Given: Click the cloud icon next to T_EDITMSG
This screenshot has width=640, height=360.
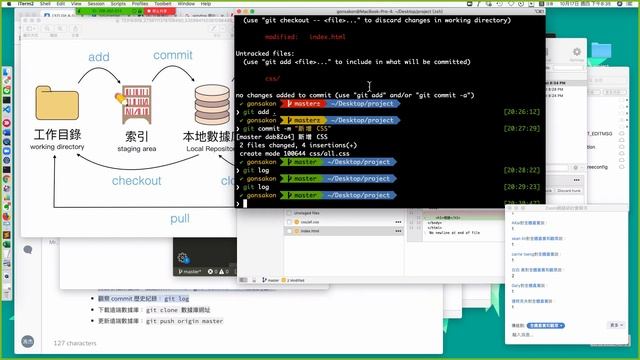Looking at the screenshot, I should point(622,133).
